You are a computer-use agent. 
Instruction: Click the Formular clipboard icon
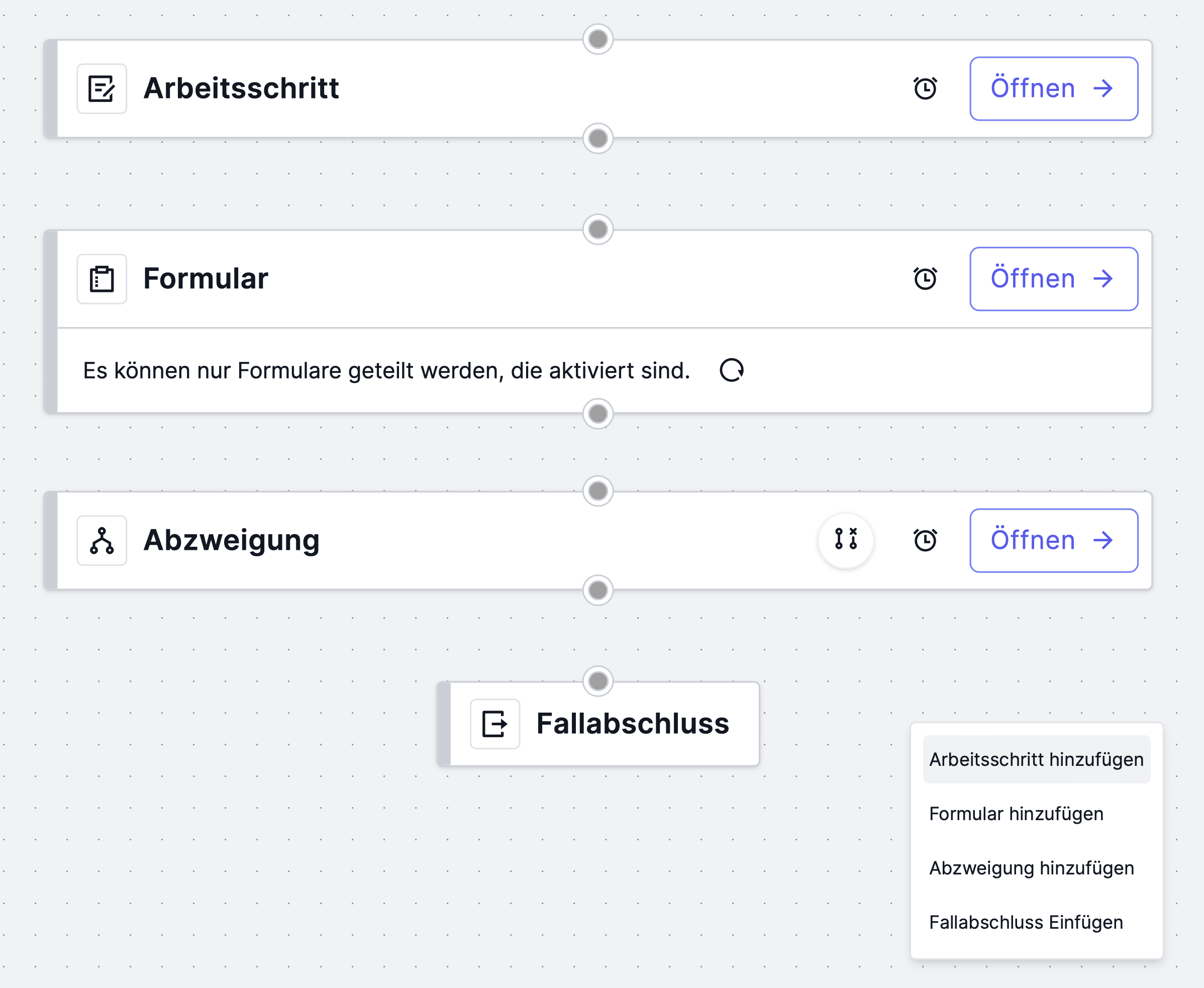[x=102, y=279]
